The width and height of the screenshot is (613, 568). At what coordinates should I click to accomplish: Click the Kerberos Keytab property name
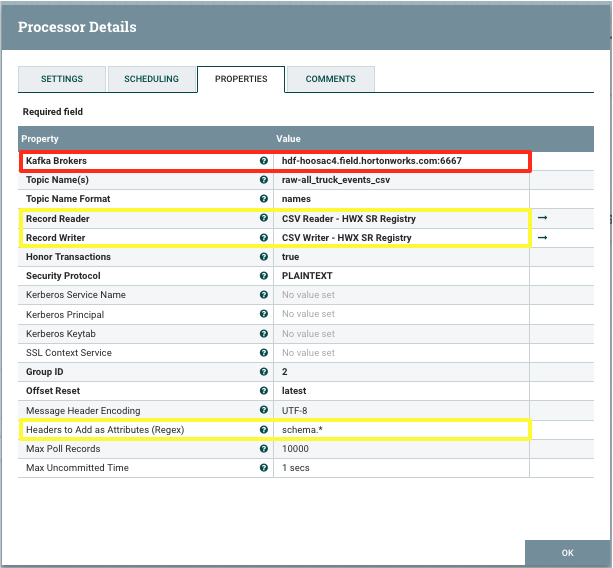pos(61,334)
